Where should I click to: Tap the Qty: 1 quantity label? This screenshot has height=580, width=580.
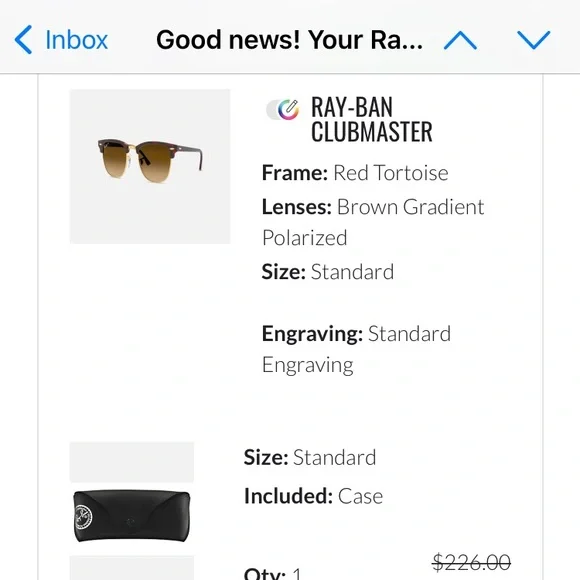(x=273, y=573)
